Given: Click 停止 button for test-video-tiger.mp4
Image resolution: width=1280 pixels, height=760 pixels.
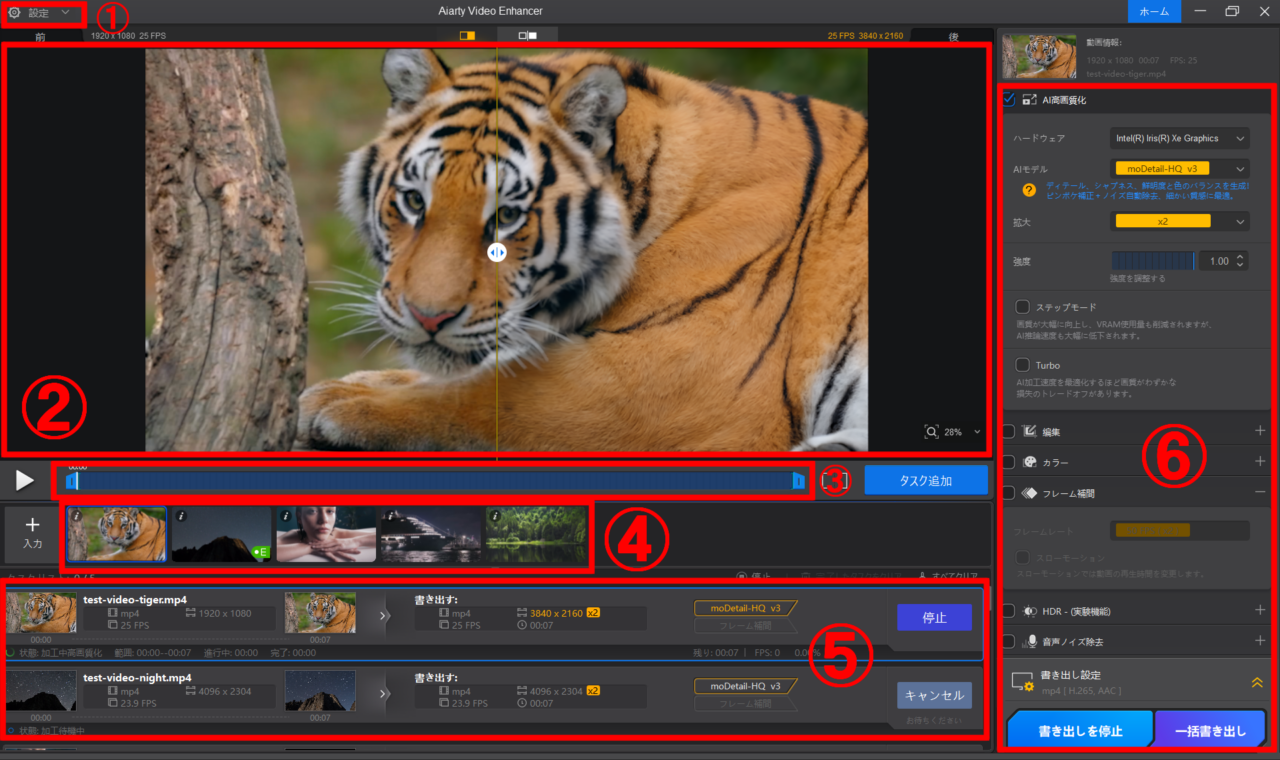Looking at the screenshot, I should click(x=934, y=617).
